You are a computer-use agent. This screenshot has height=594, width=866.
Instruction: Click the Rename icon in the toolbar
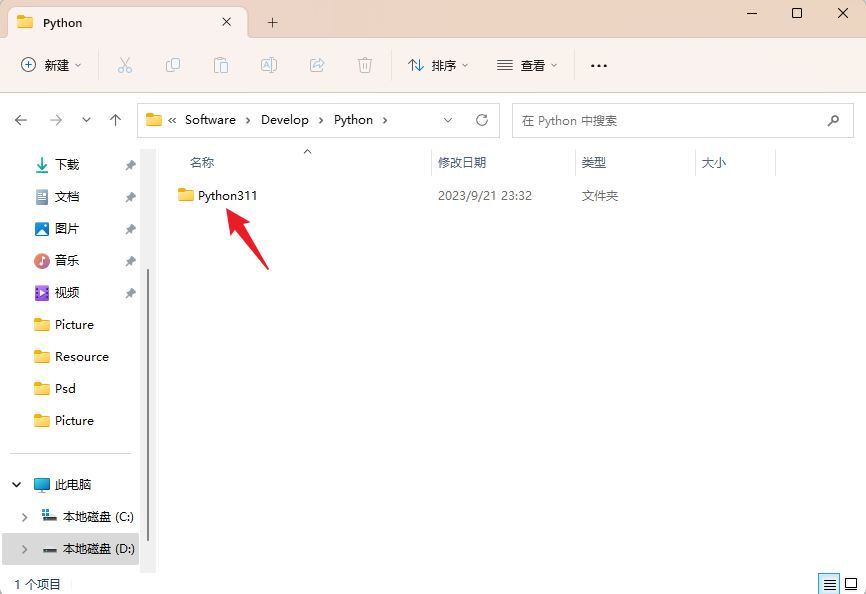click(268, 64)
